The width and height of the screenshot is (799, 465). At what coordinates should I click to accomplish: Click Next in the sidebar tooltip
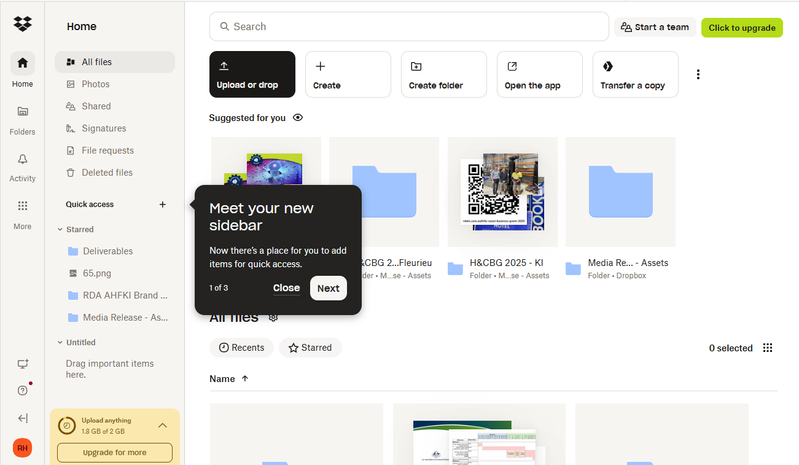point(328,288)
